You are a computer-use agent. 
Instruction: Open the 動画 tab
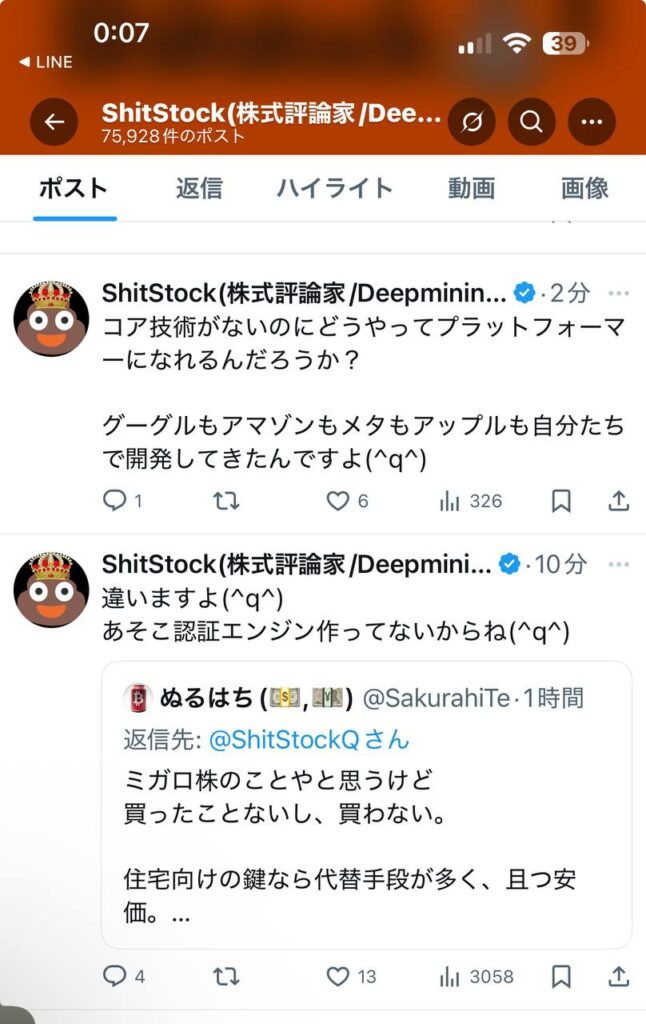click(471, 188)
